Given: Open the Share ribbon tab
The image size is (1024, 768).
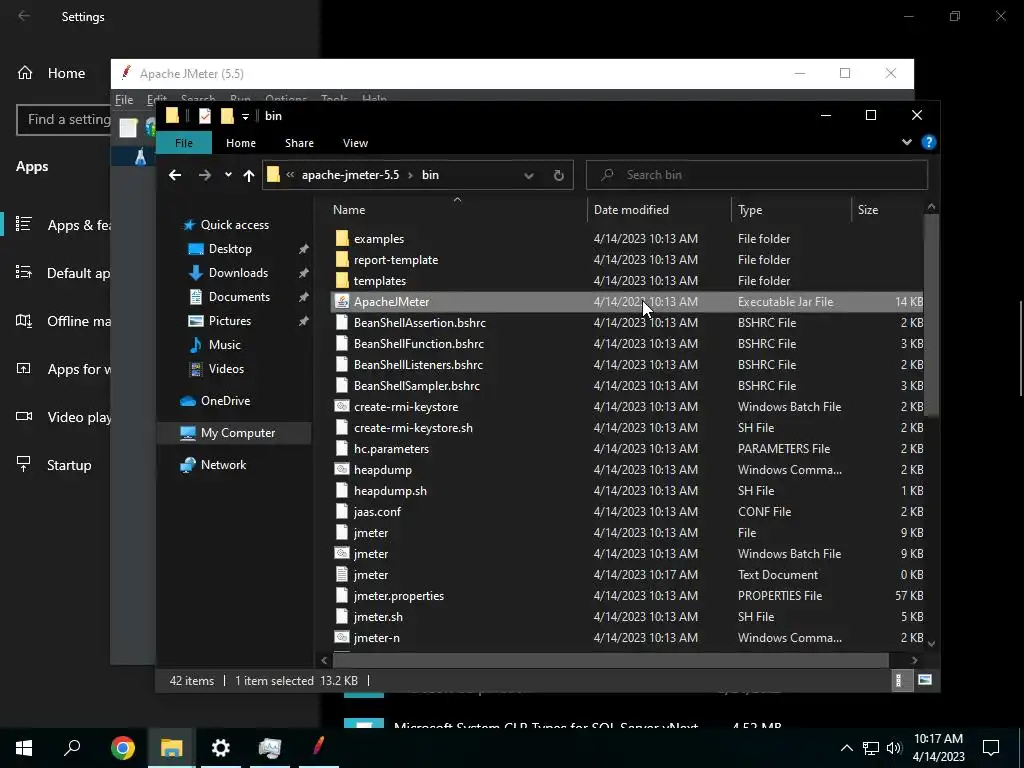Looking at the screenshot, I should [299, 143].
